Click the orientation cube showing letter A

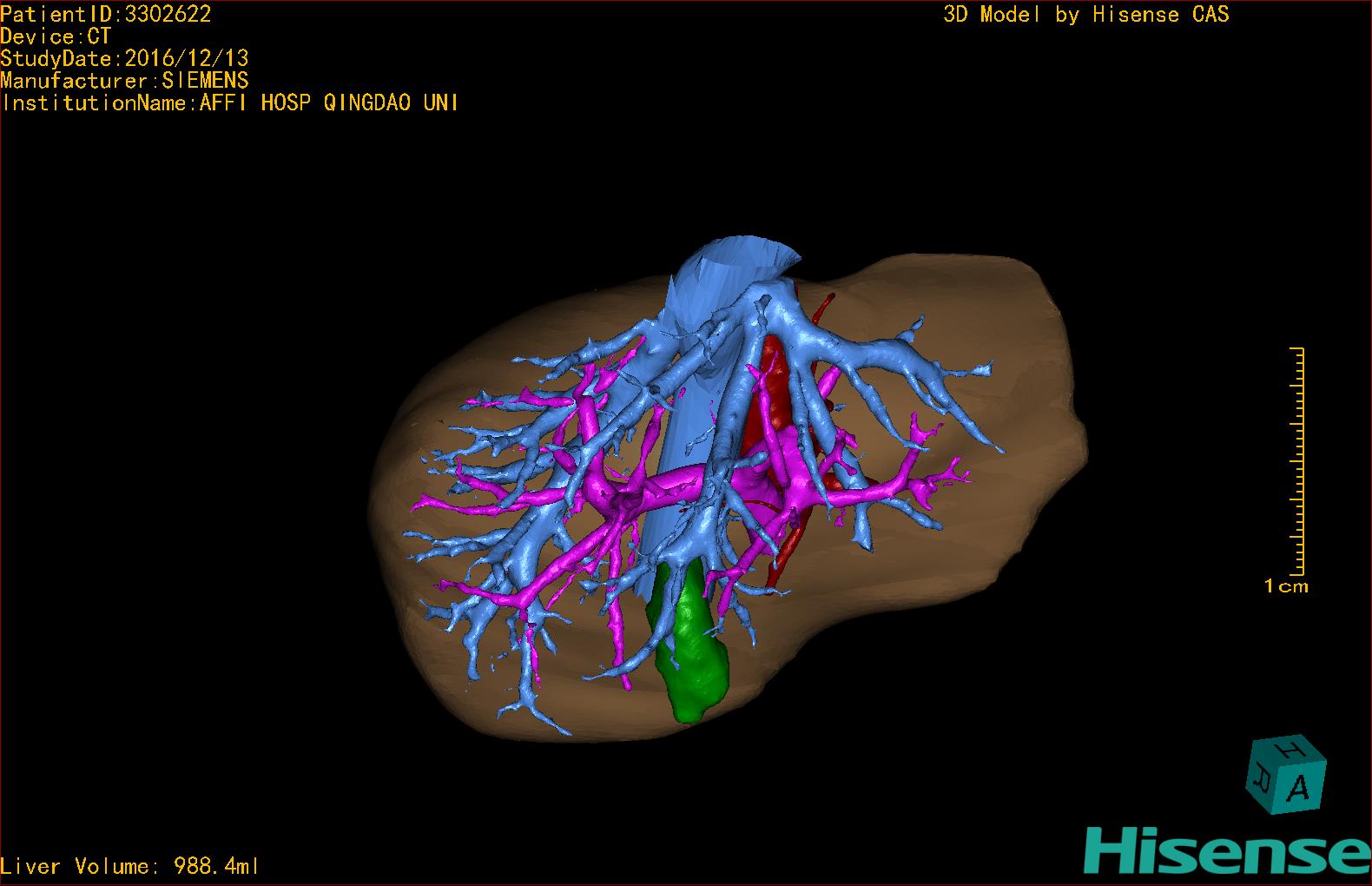click(1286, 776)
